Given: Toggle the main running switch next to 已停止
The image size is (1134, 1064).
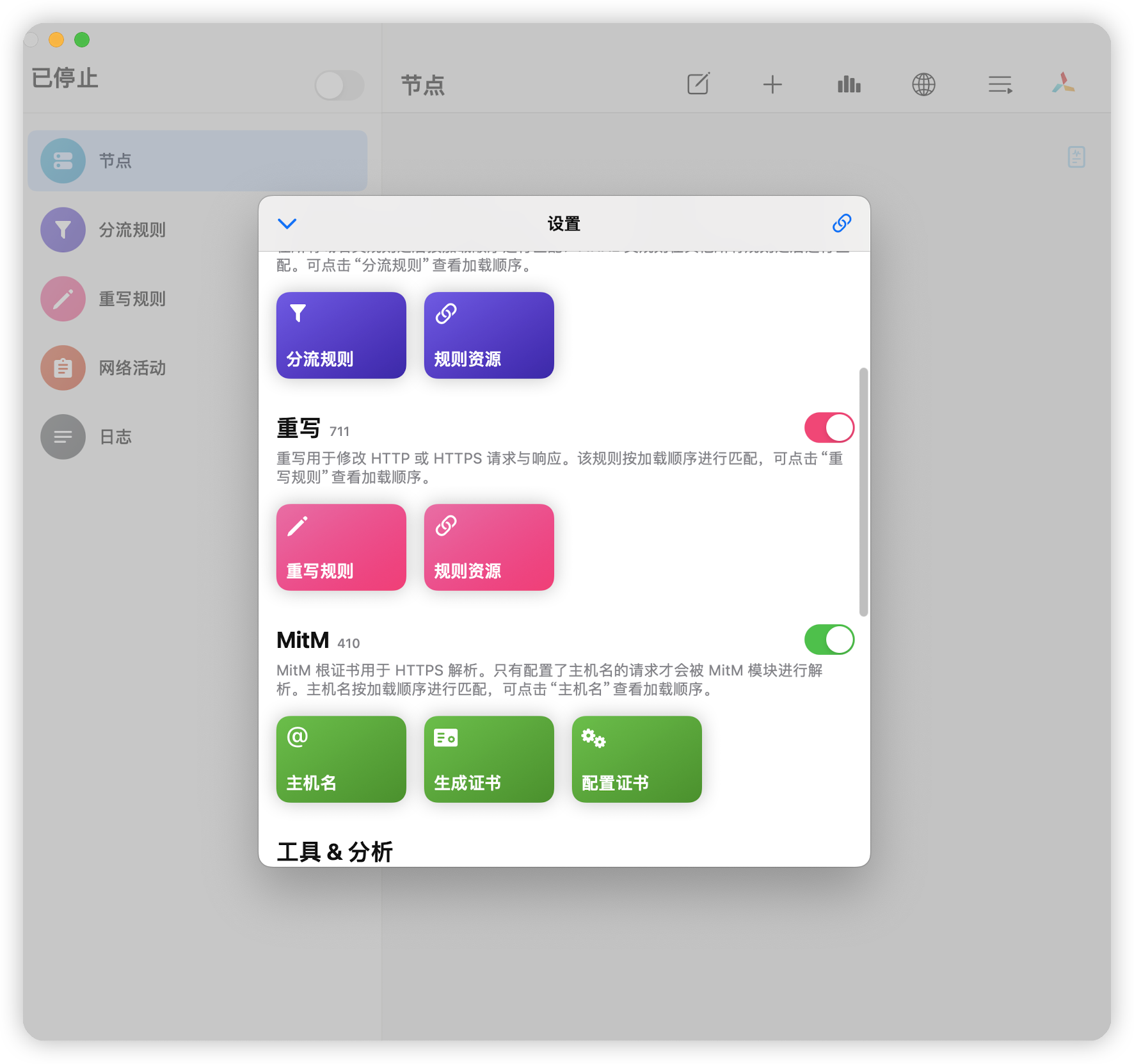Looking at the screenshot, I should [x=339, y=85].
